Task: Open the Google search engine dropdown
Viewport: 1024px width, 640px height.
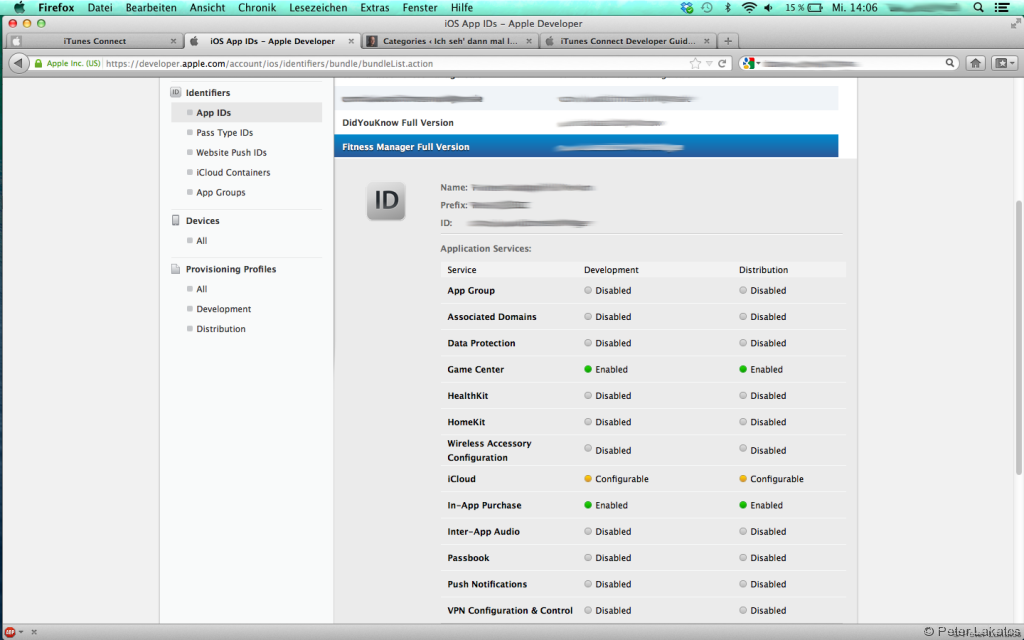Action: click(751, 63)
